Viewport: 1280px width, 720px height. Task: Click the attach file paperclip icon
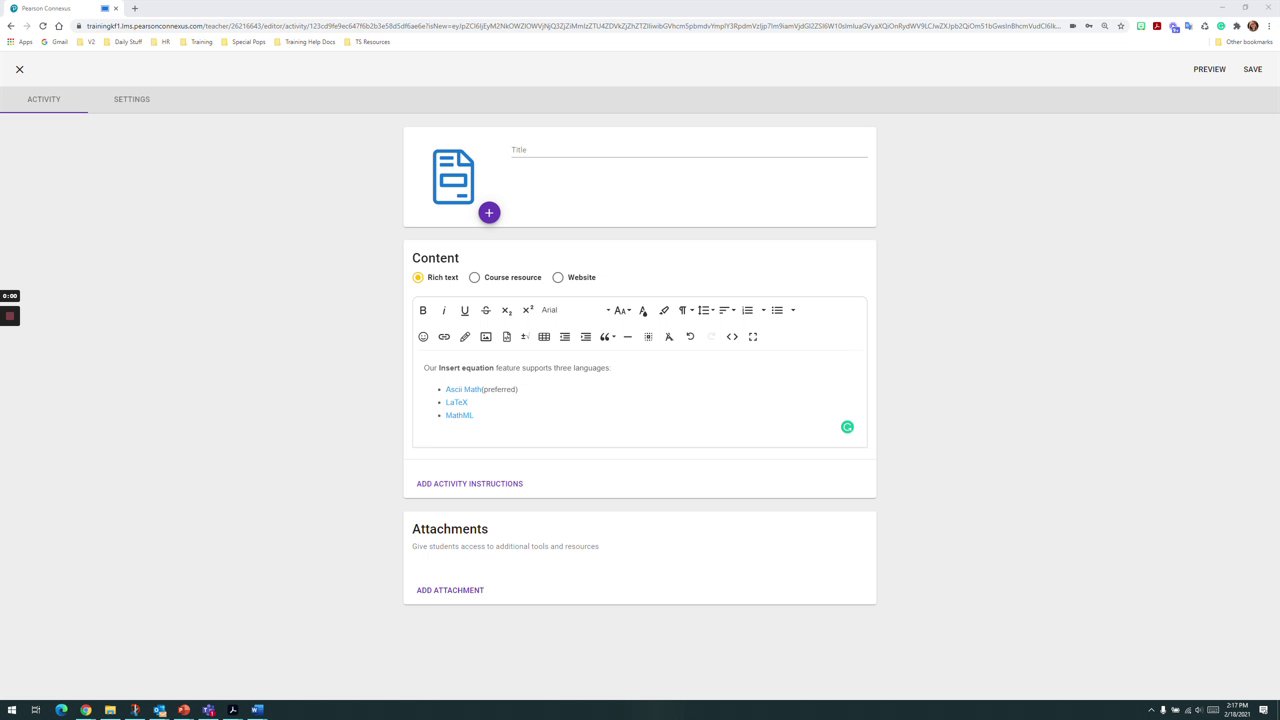click(465, 337)
